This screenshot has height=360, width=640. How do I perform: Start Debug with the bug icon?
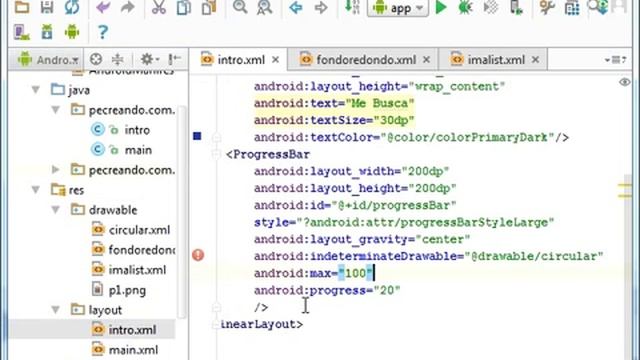465,7
